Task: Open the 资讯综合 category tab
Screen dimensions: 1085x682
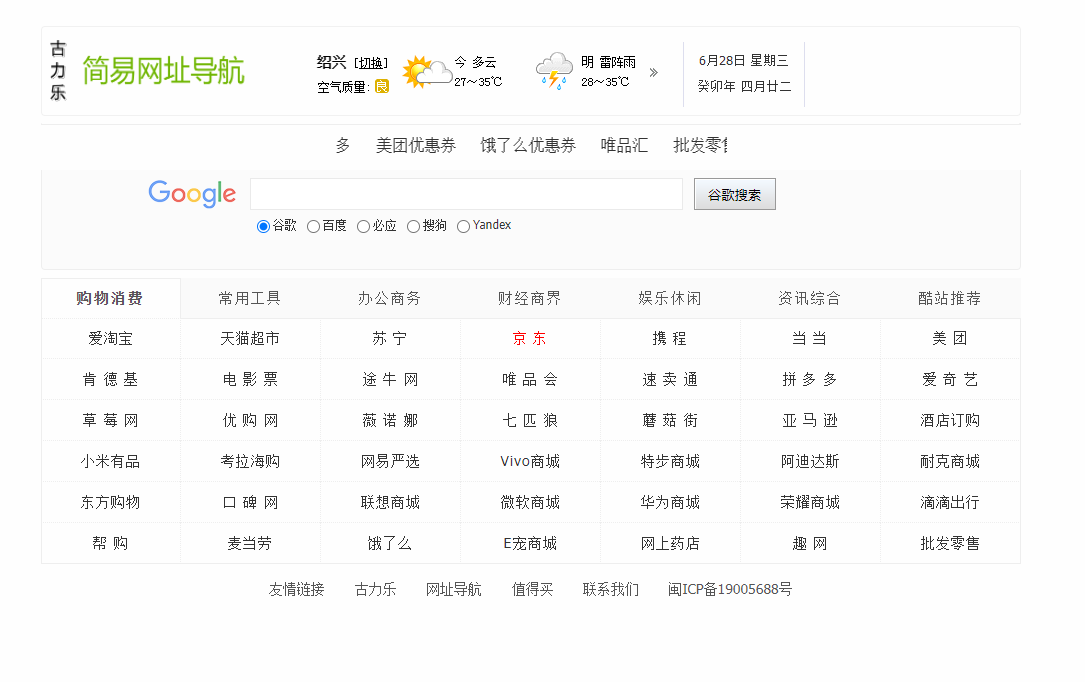Action: [x=810, y=298]
